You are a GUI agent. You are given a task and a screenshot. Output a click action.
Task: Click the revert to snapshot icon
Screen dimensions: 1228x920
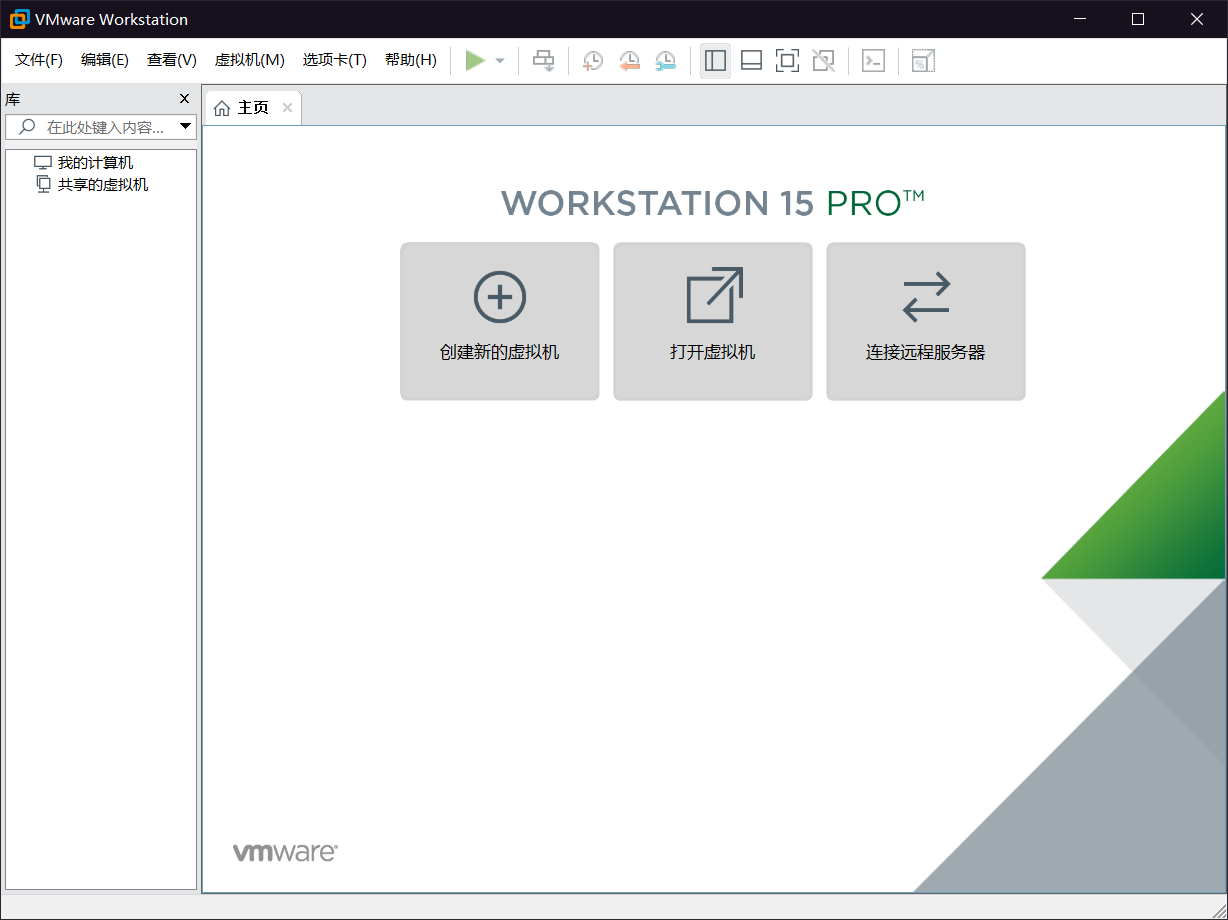click(x=629, y=61)
